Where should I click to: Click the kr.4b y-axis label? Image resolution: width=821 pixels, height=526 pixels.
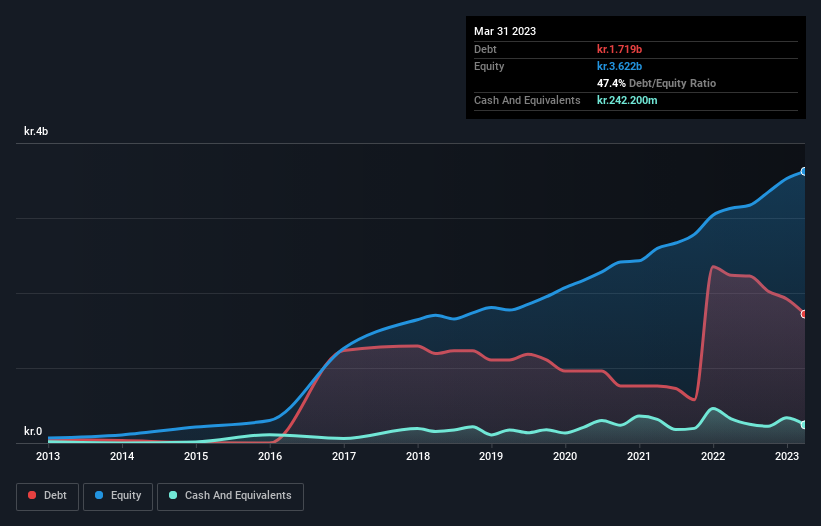(36, 131)
